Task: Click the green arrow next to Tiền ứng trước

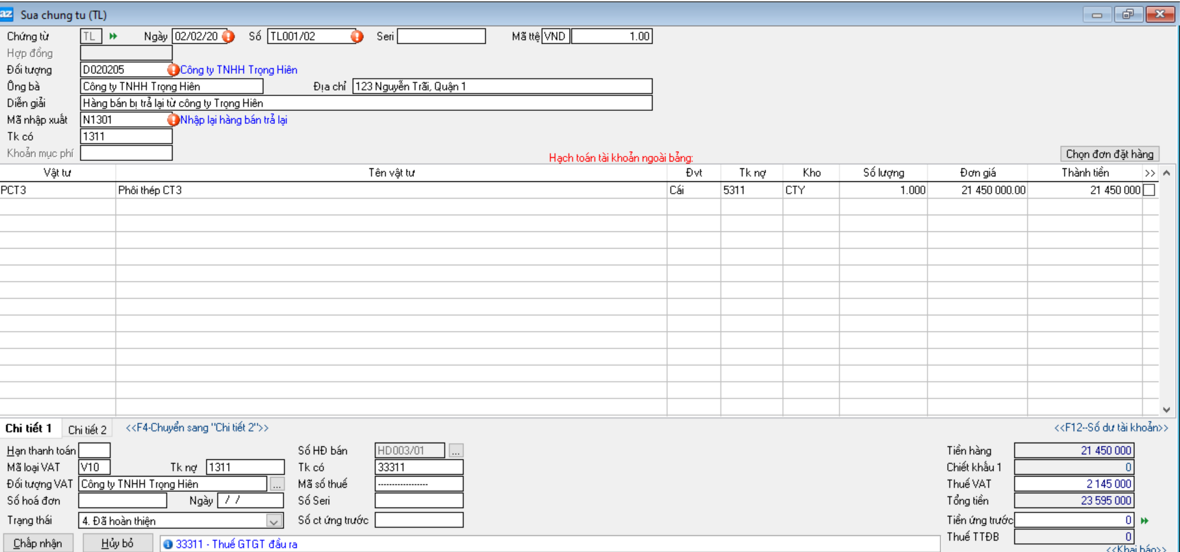Action: (x=1145, y=520)
